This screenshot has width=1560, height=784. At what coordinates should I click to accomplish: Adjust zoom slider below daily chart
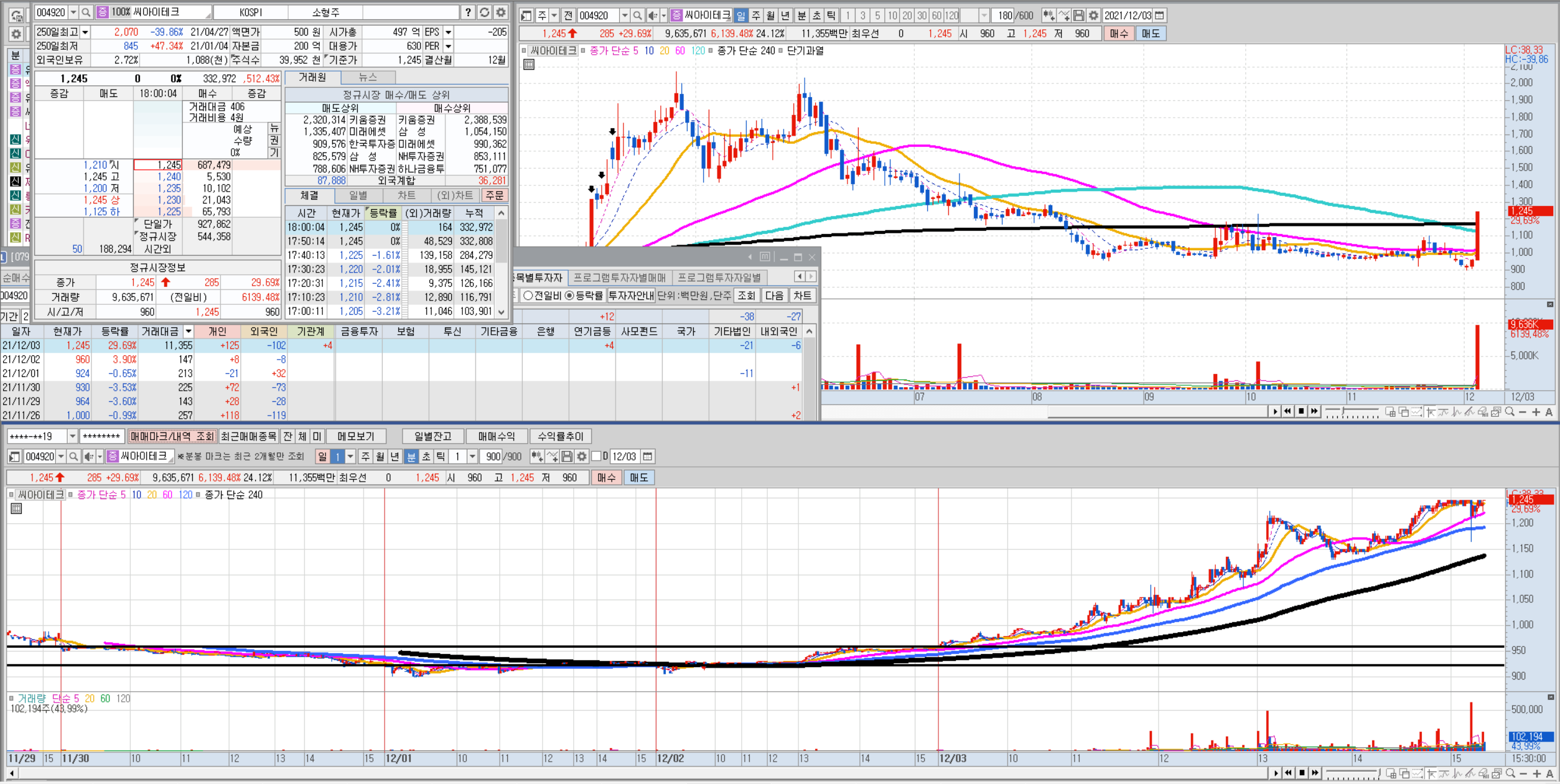coord(1352,412)
